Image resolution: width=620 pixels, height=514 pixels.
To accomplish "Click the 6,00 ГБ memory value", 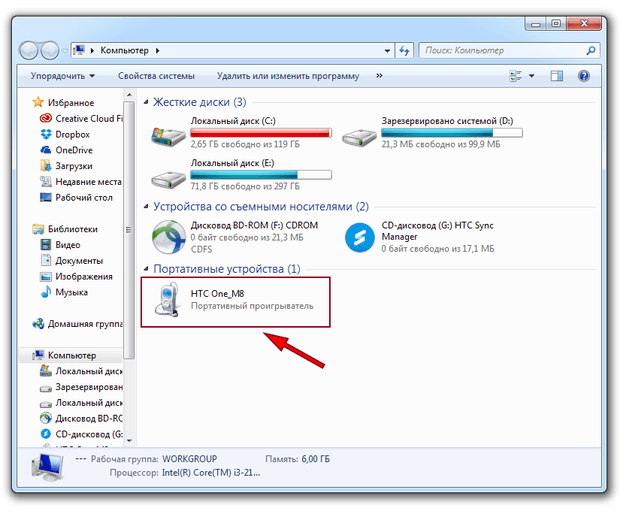I will pos(316,459).
